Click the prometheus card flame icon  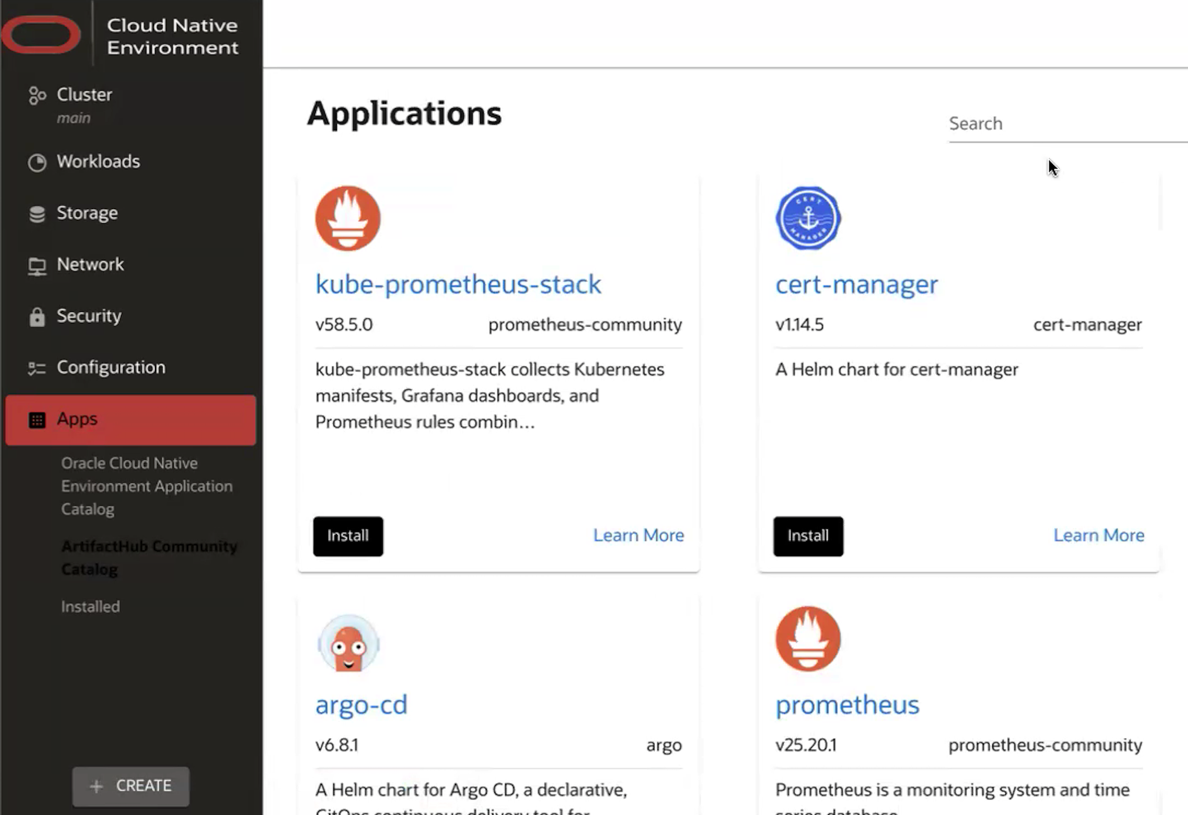click(x=808, y=639)
